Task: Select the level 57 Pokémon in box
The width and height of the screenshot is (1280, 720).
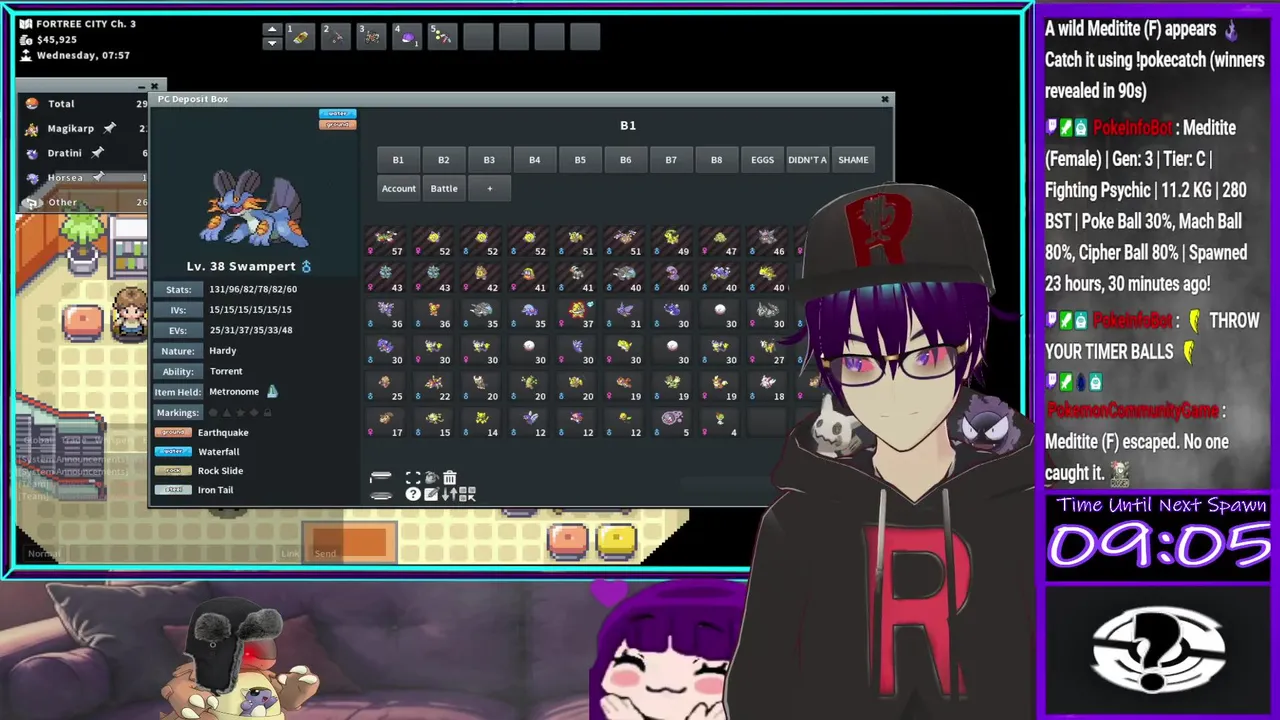Action: point(386,241)
